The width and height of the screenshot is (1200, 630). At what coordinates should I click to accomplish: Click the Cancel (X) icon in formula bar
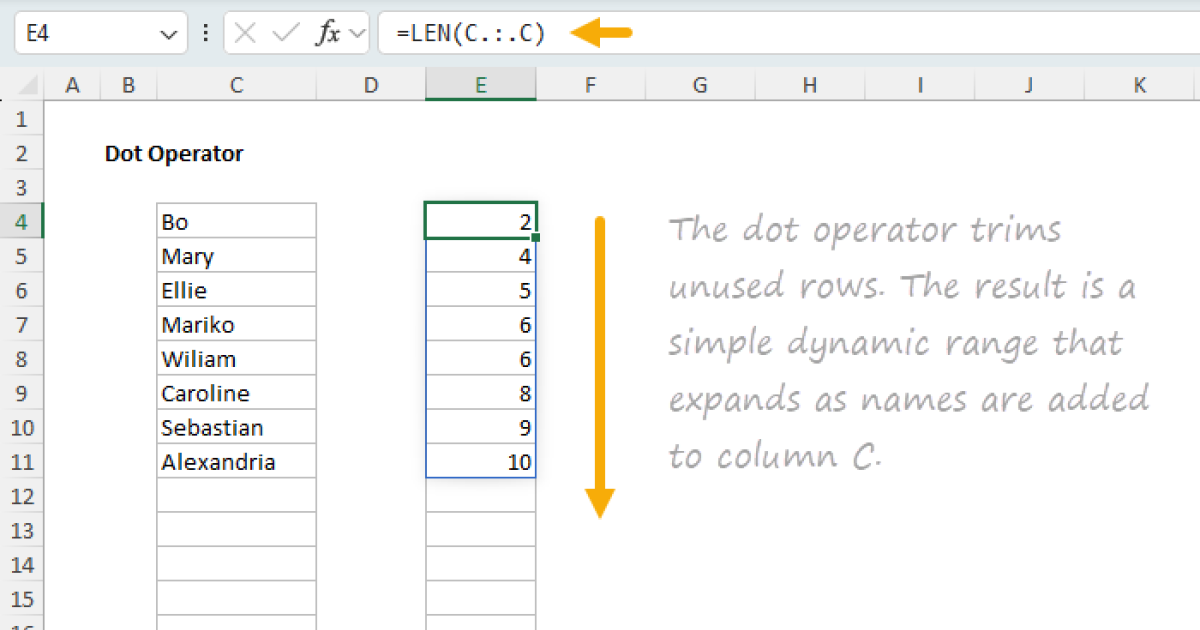click(246, 33)
